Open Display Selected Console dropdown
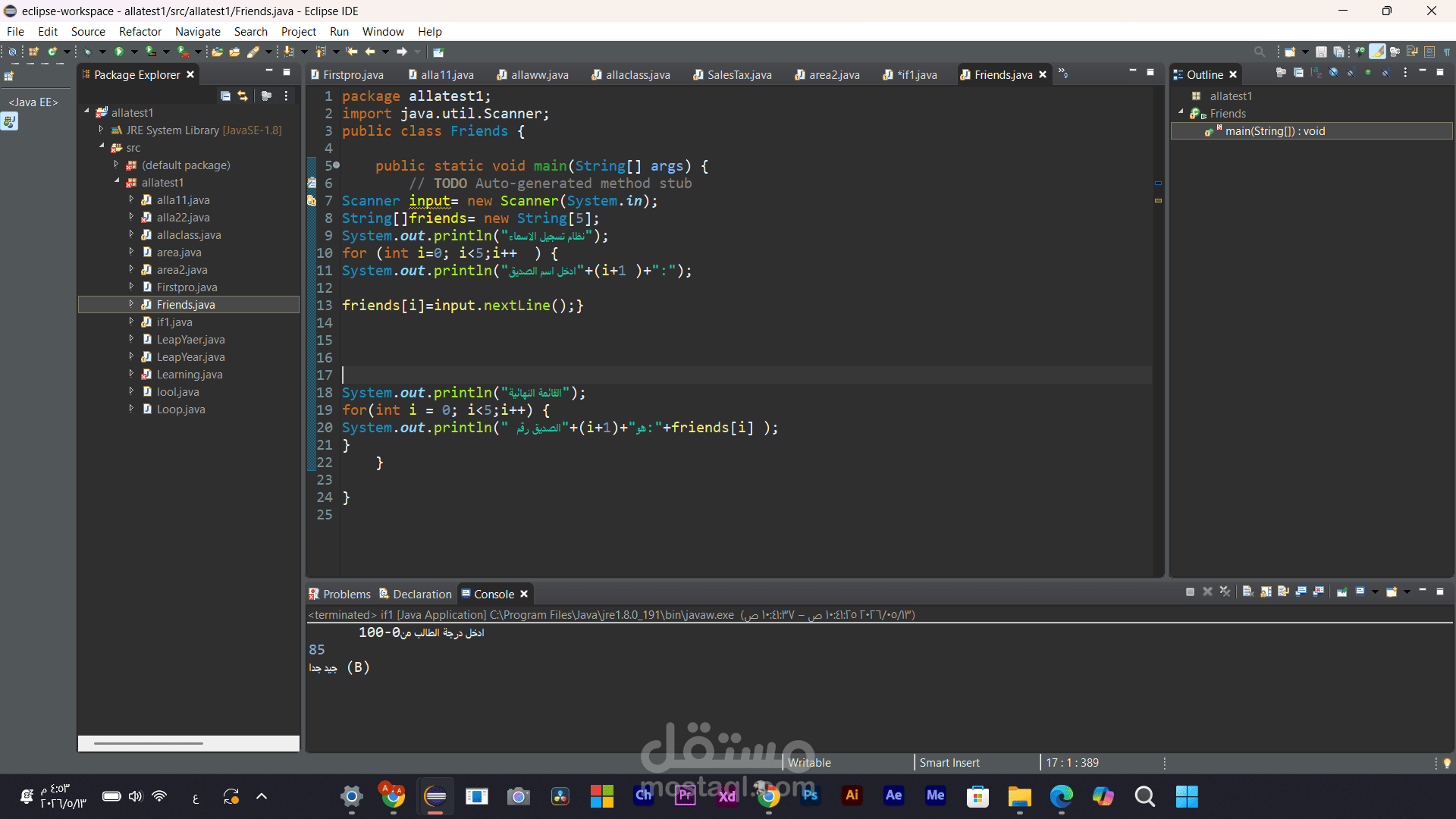The width and height of the screenshot is (1456, 819). (1375, 591)
